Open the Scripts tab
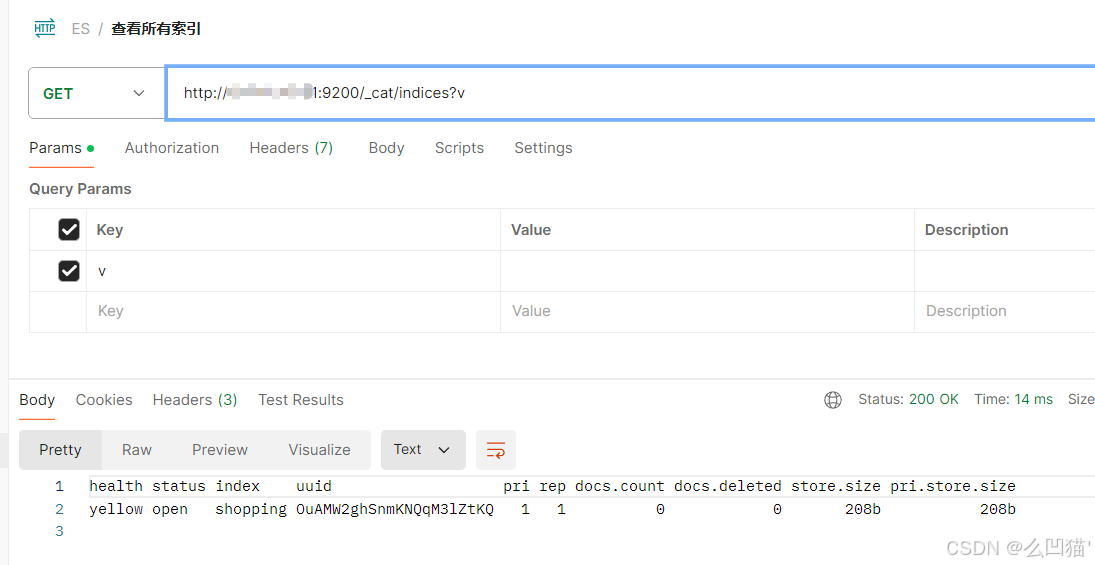This screenshot has height=565, width=1095. [459, 148]
